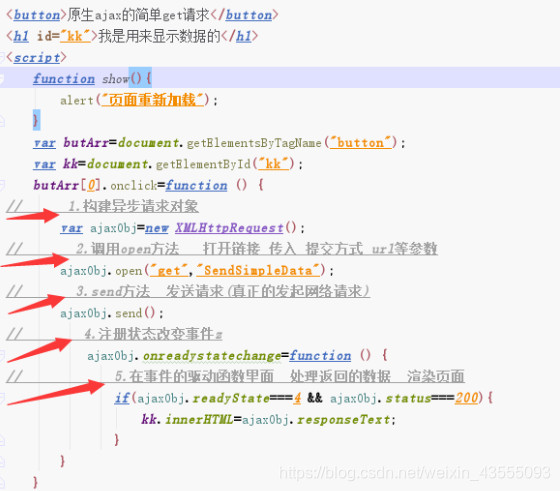Click the opening button tag on line one
This screenshot has width=560, height=491.
(36, 15)
